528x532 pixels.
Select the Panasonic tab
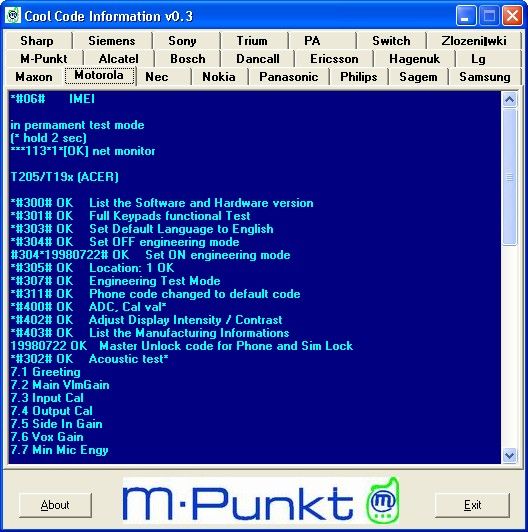[288, 77]
